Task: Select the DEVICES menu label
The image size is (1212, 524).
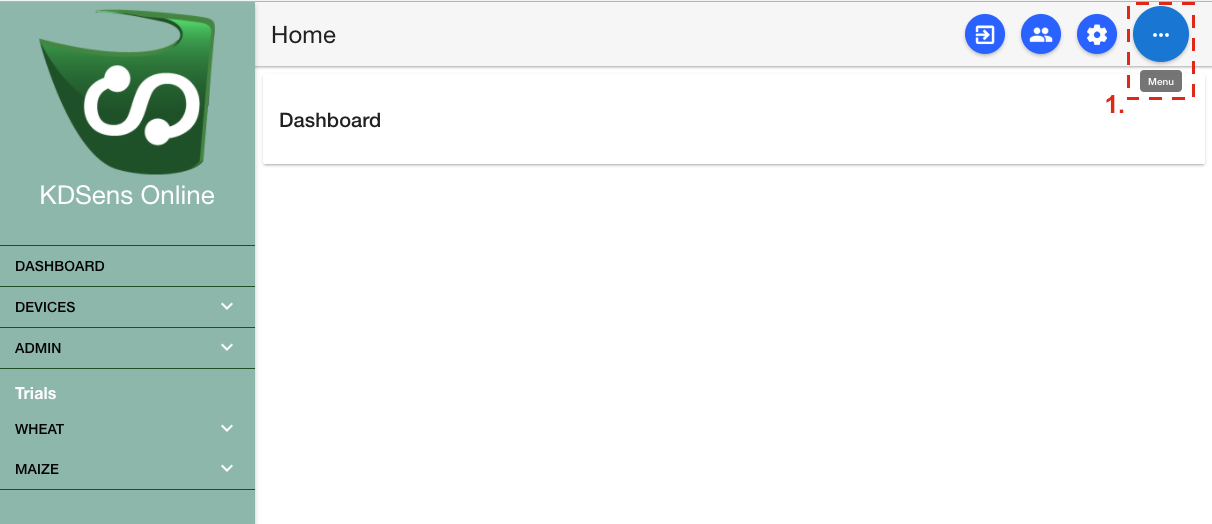Action: tap(45, 307)
